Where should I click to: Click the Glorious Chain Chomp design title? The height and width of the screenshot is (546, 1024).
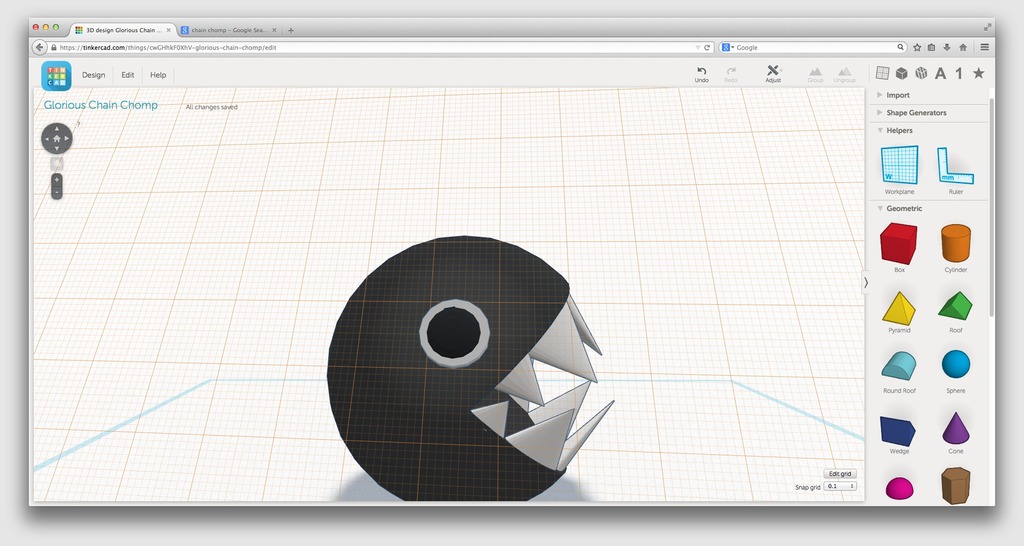pos(101,105)
